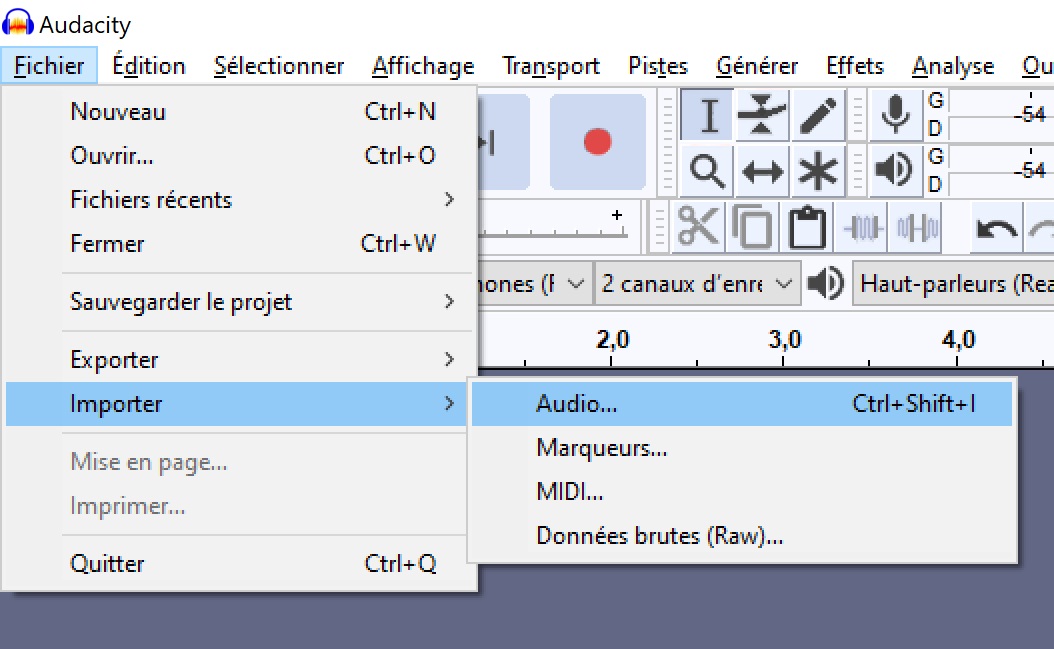Click the Cut scissors icon
1054x649 pixels.
697,227
